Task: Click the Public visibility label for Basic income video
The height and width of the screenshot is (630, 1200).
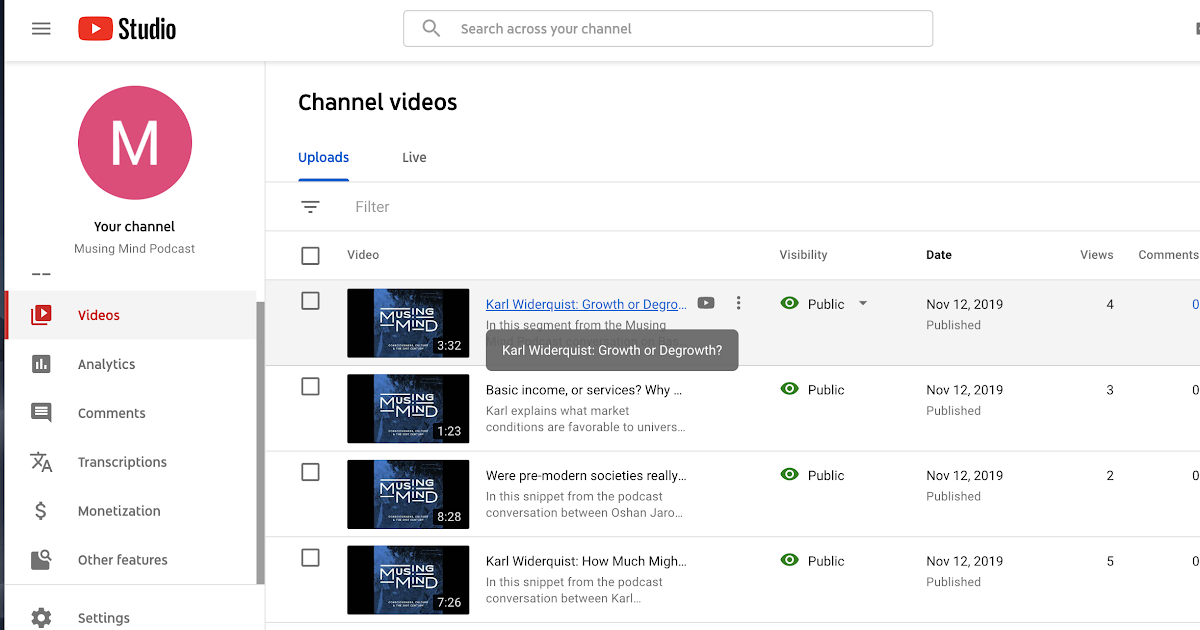Action: click(x=826, y=390)
